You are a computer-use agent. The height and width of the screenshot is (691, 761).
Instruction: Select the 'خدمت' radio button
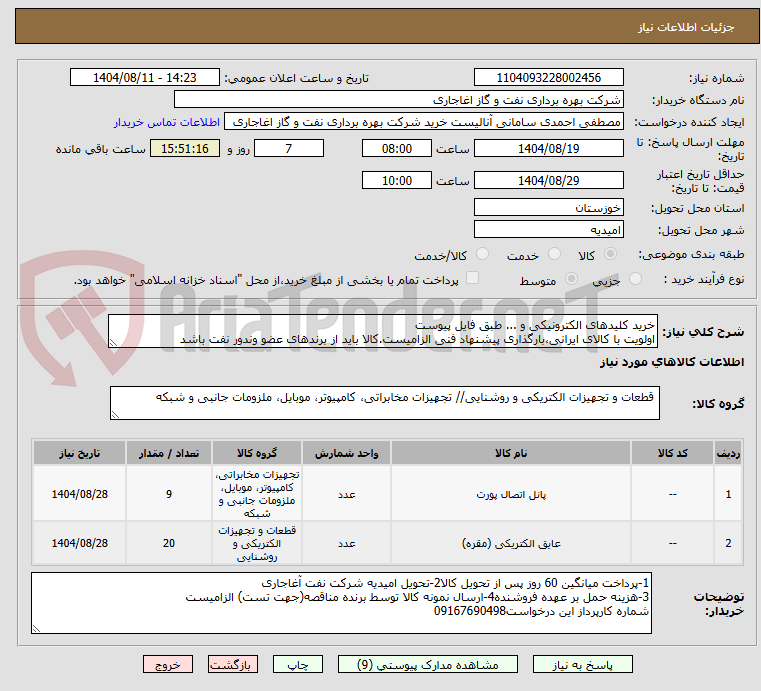(554, 254)
